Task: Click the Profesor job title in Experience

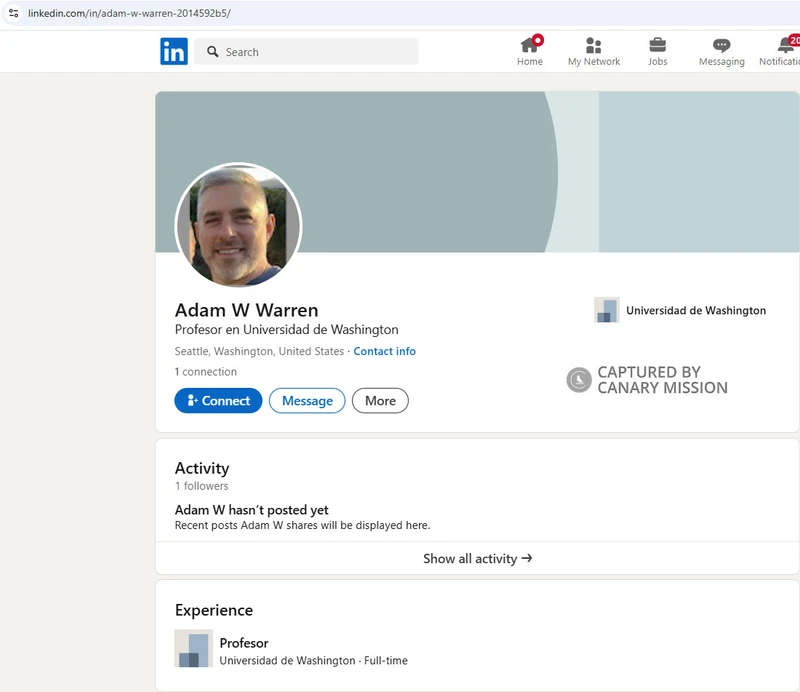Action: (x=244, y=643)
